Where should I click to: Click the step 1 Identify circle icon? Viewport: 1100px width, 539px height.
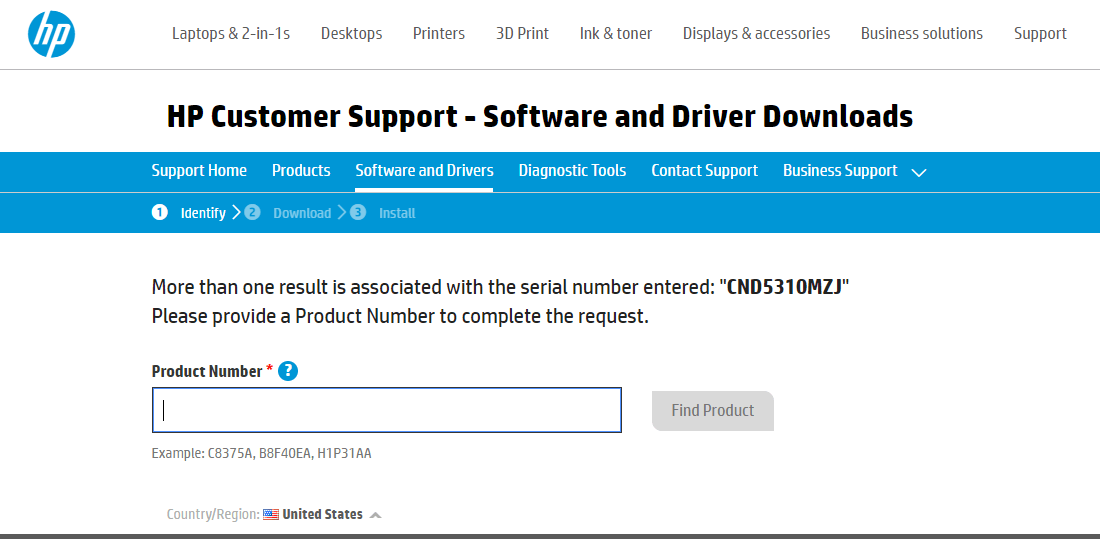pyautogui.click(x=160, y=212)
